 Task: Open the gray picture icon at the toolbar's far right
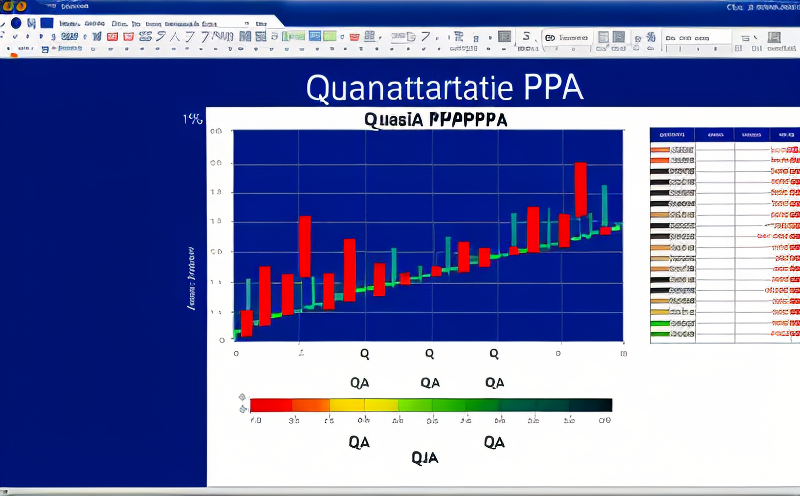pyautogui.click(x=774, y=37)
